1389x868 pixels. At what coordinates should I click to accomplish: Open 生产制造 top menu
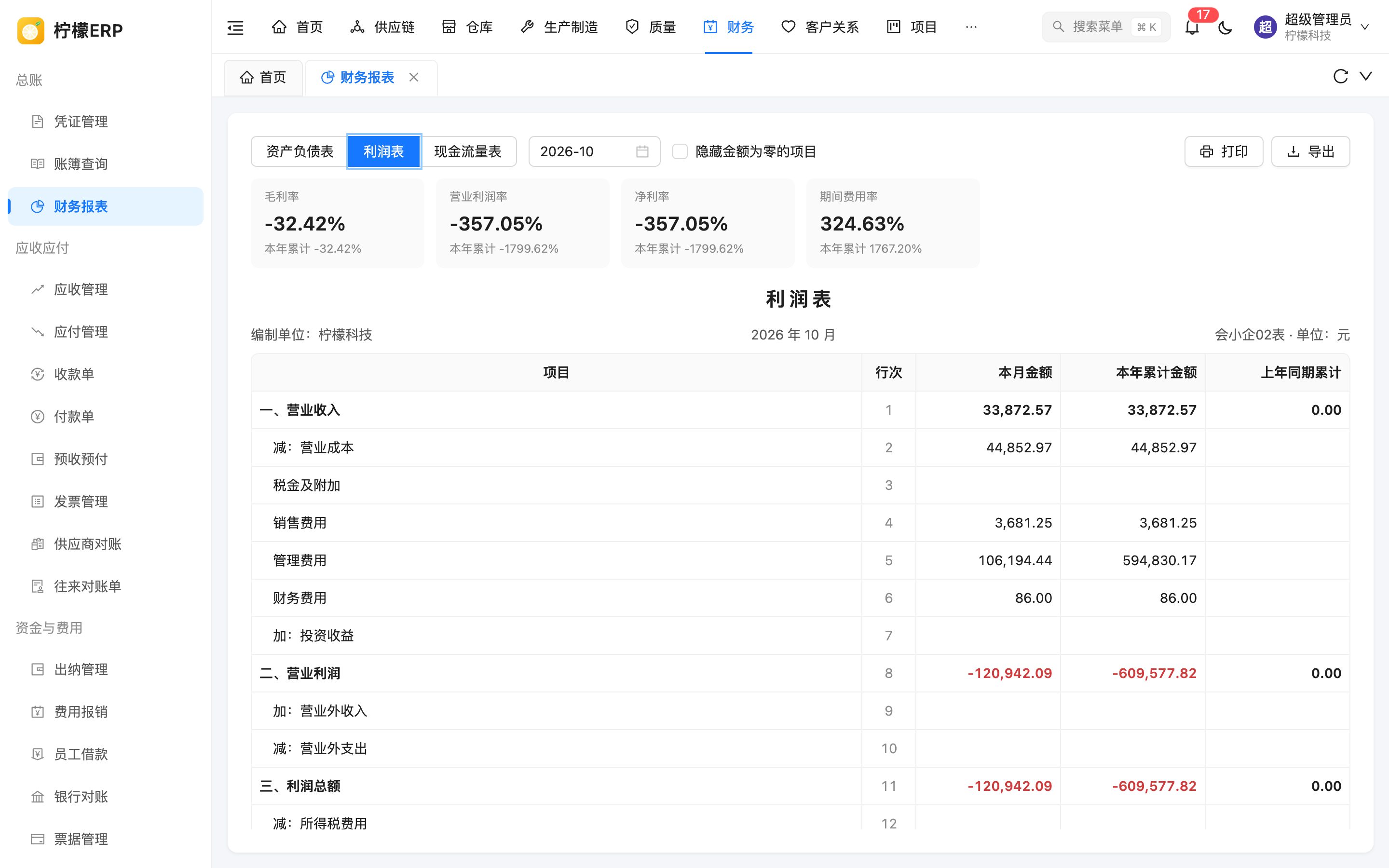[558, 27]
